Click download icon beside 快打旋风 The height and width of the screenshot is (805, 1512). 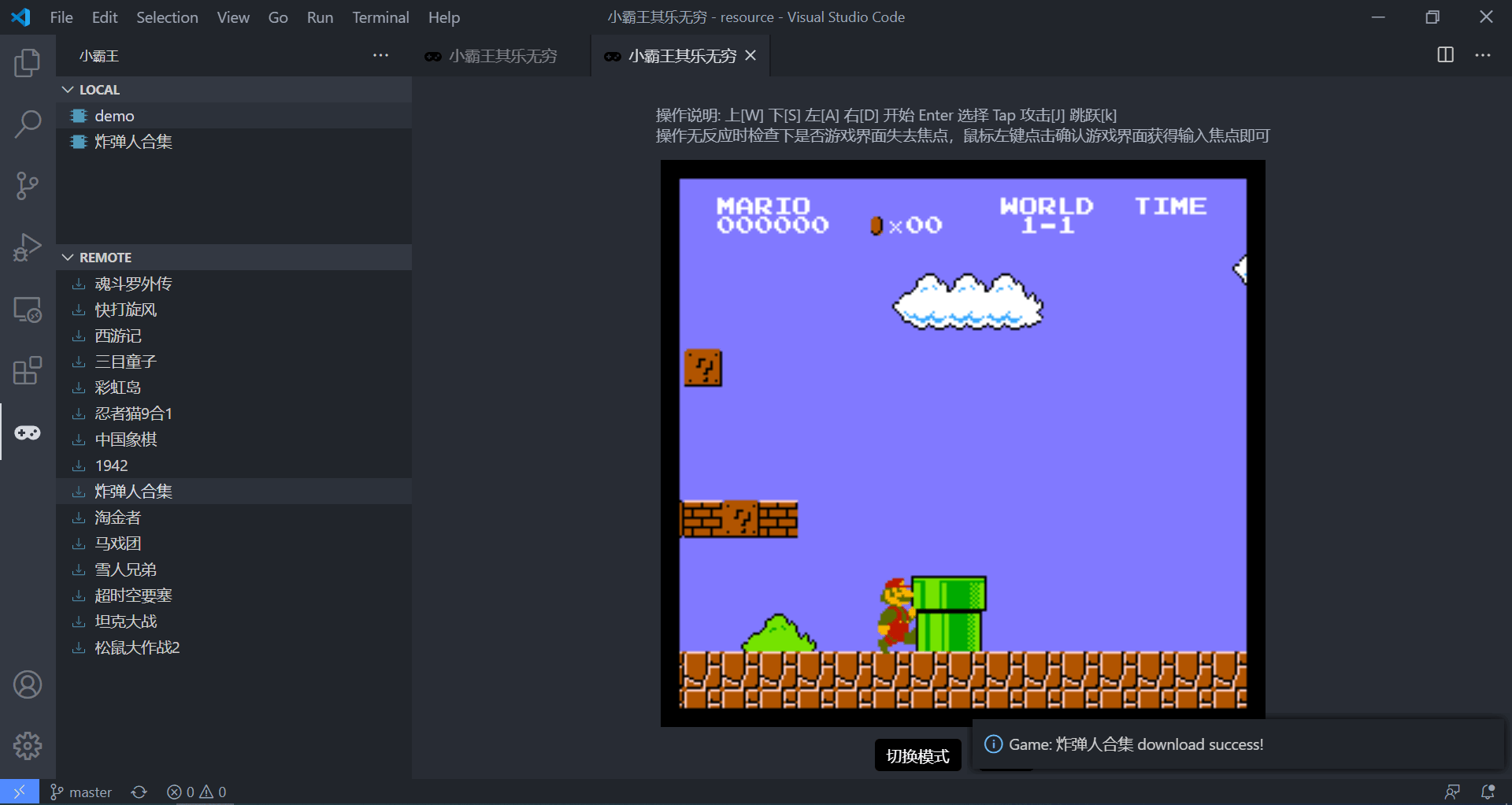click(x=79, y=310)
